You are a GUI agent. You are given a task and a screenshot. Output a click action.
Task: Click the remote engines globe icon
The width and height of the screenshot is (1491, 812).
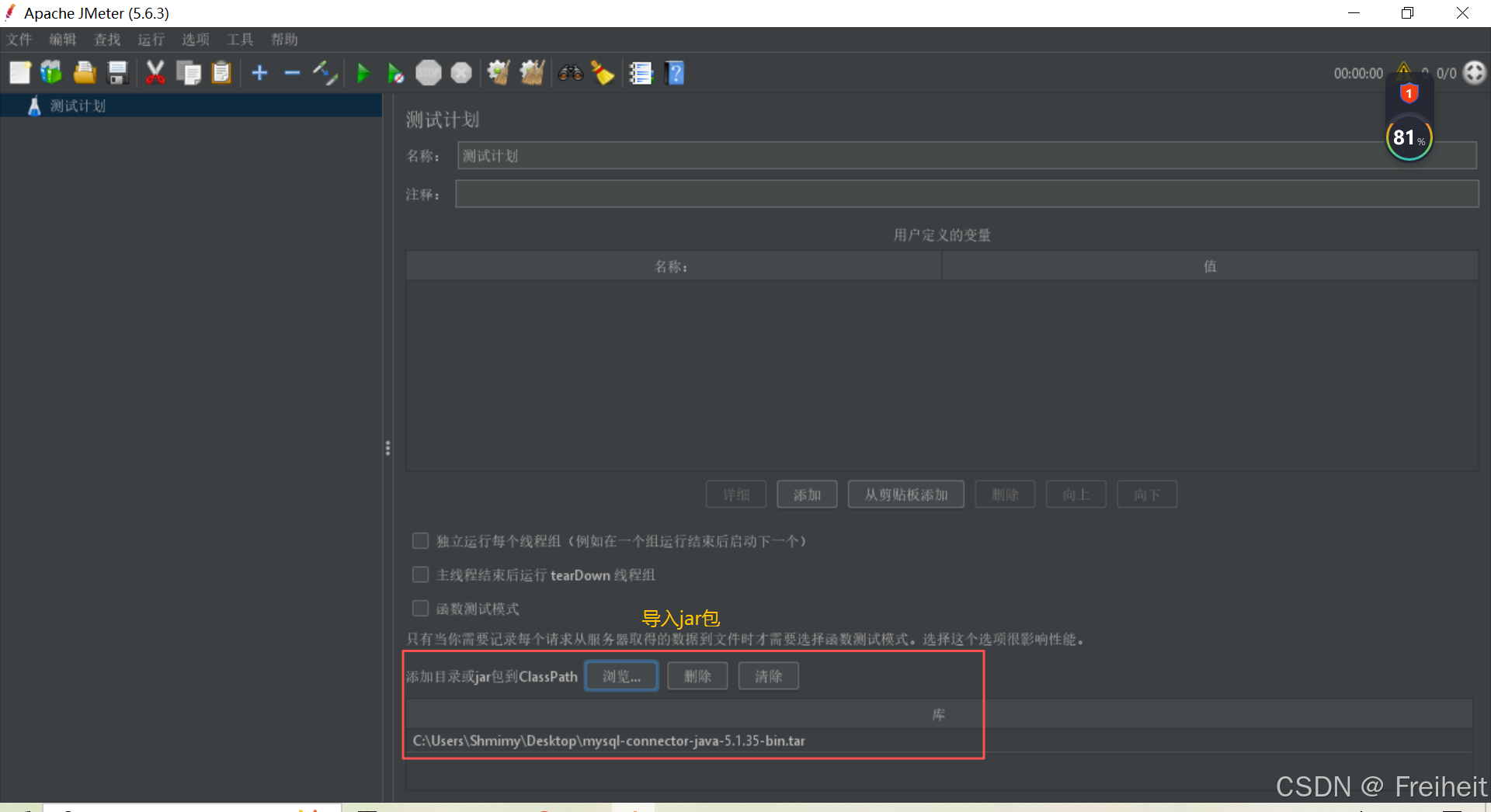pyautogui.click(x=1474, y=73)
